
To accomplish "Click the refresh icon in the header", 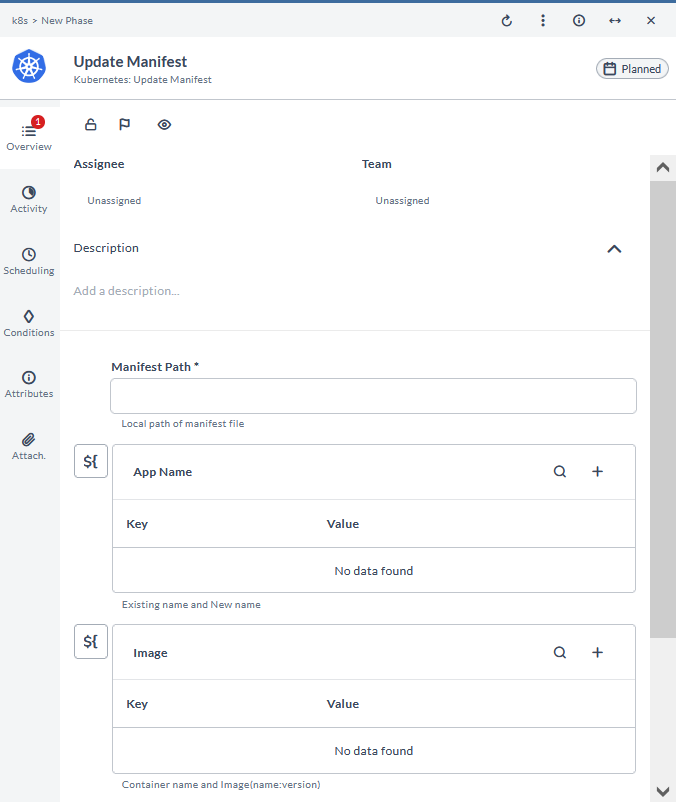I will [x=507, y=20].
